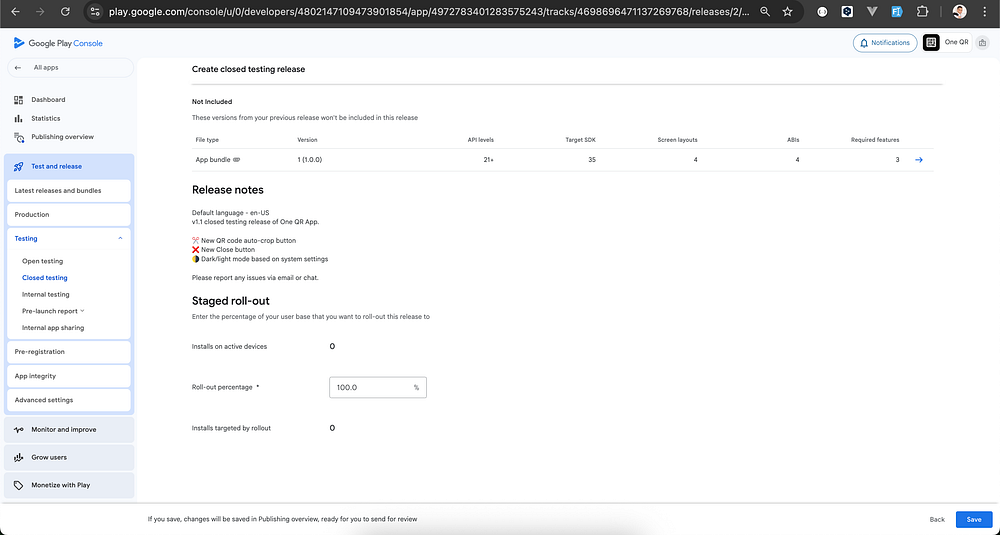
Task: Open Notifications bell button
Action: tap(885, 43)
